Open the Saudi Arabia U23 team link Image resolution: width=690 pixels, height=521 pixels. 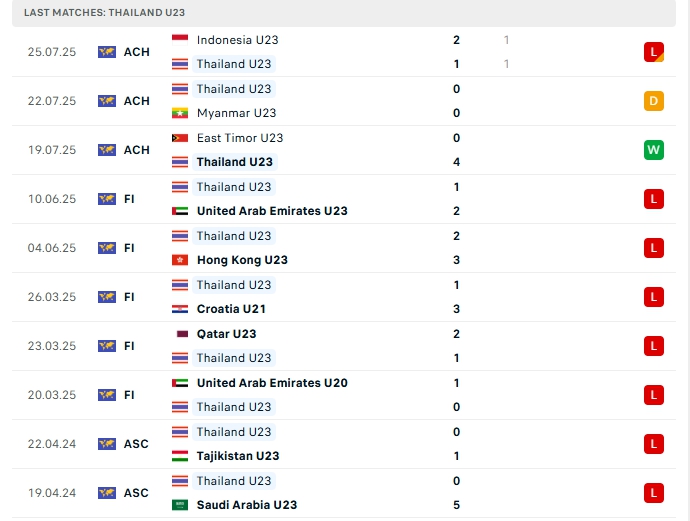[x=247, y=505]
